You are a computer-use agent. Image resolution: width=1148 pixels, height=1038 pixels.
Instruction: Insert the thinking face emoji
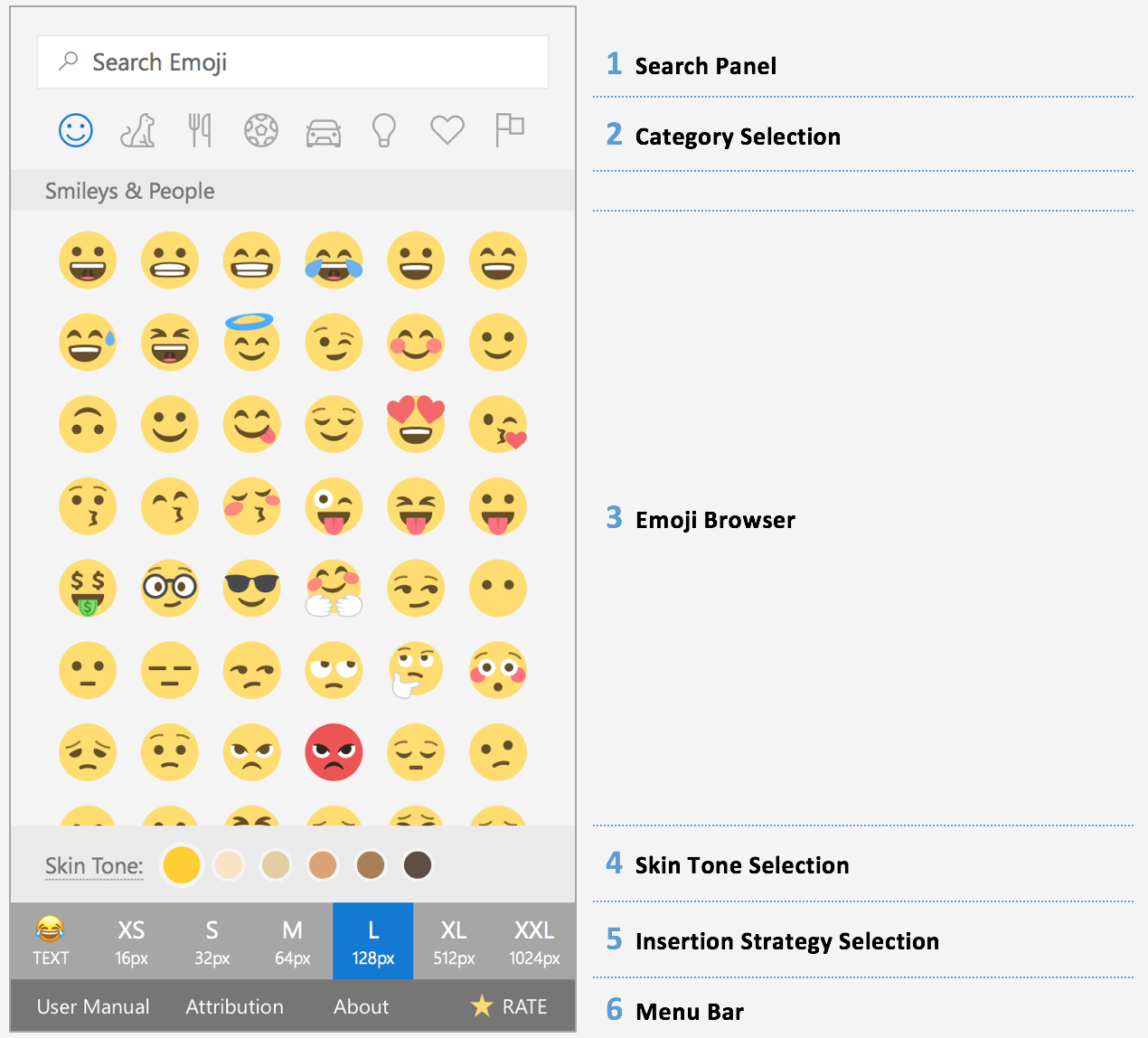(x=415, y=671)
